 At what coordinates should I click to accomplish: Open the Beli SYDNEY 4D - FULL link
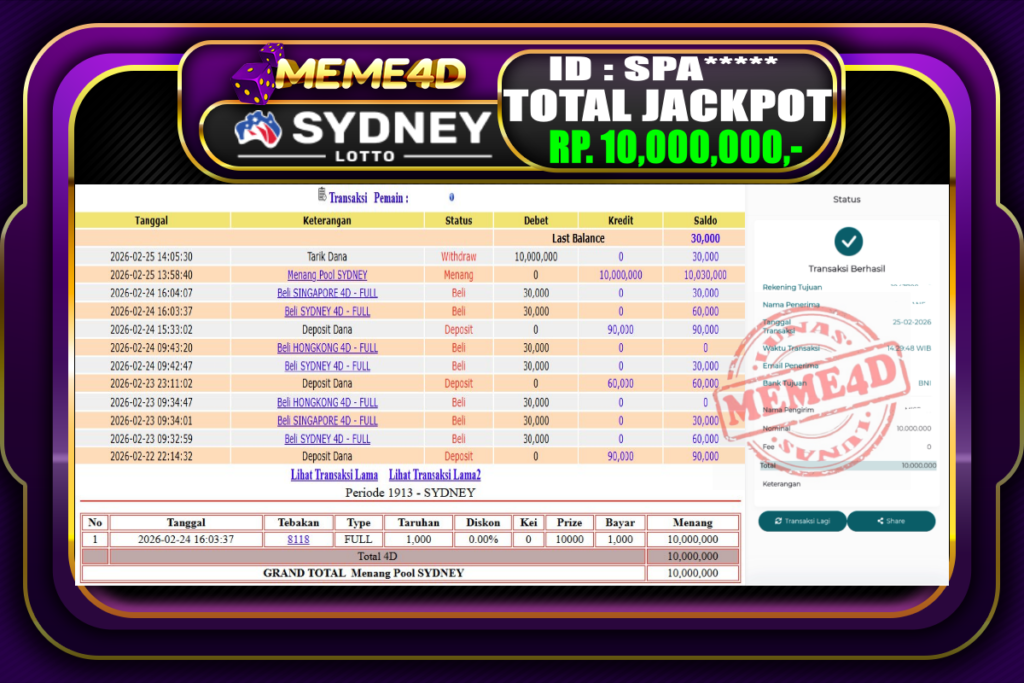coord(327,310)
